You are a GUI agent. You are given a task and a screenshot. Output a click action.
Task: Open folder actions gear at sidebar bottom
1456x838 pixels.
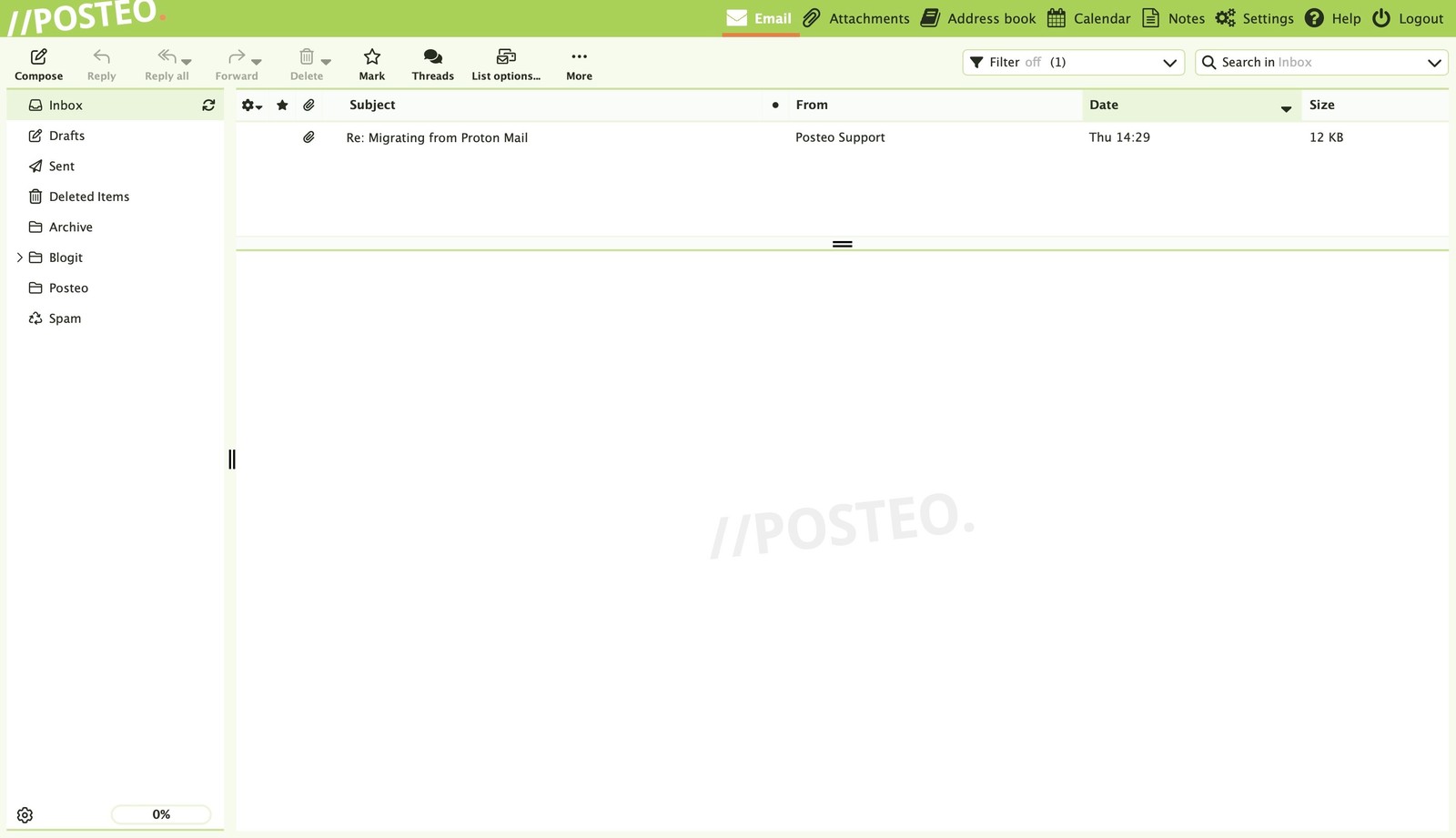25,815
